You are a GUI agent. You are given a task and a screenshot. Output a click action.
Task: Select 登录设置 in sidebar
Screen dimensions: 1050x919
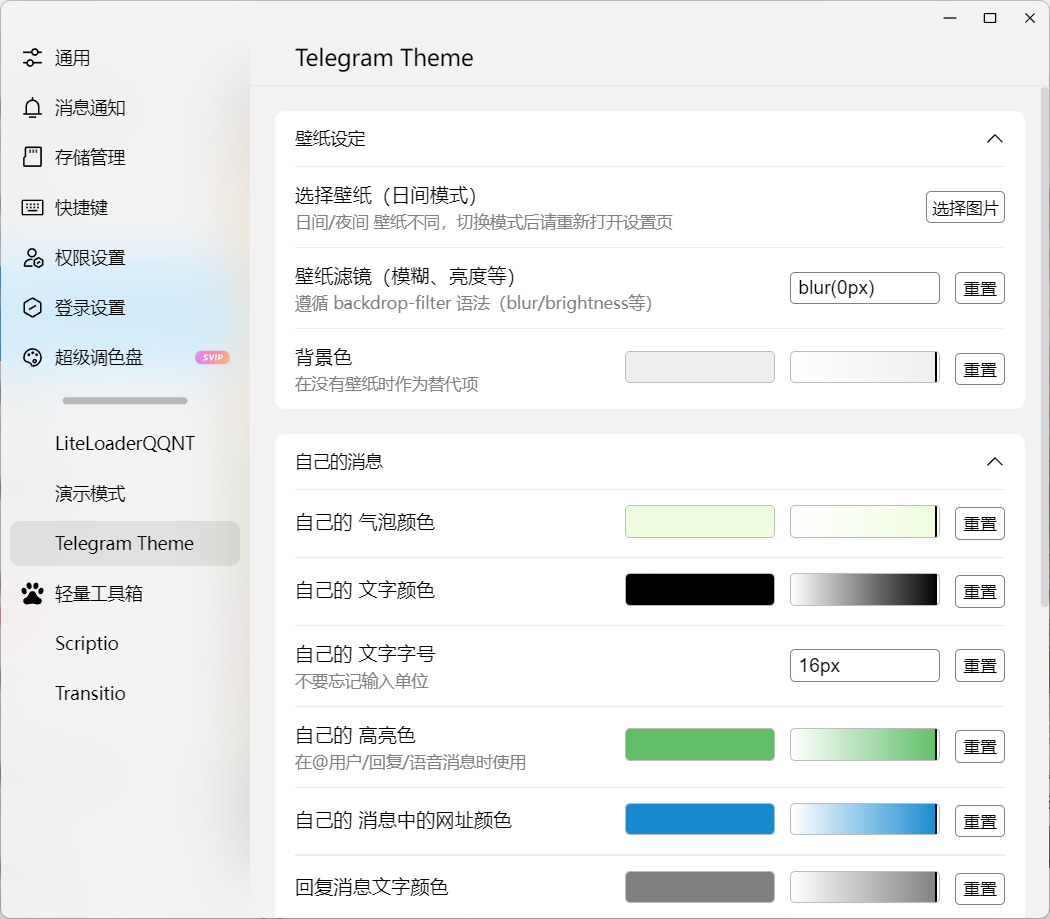(125, 307)
